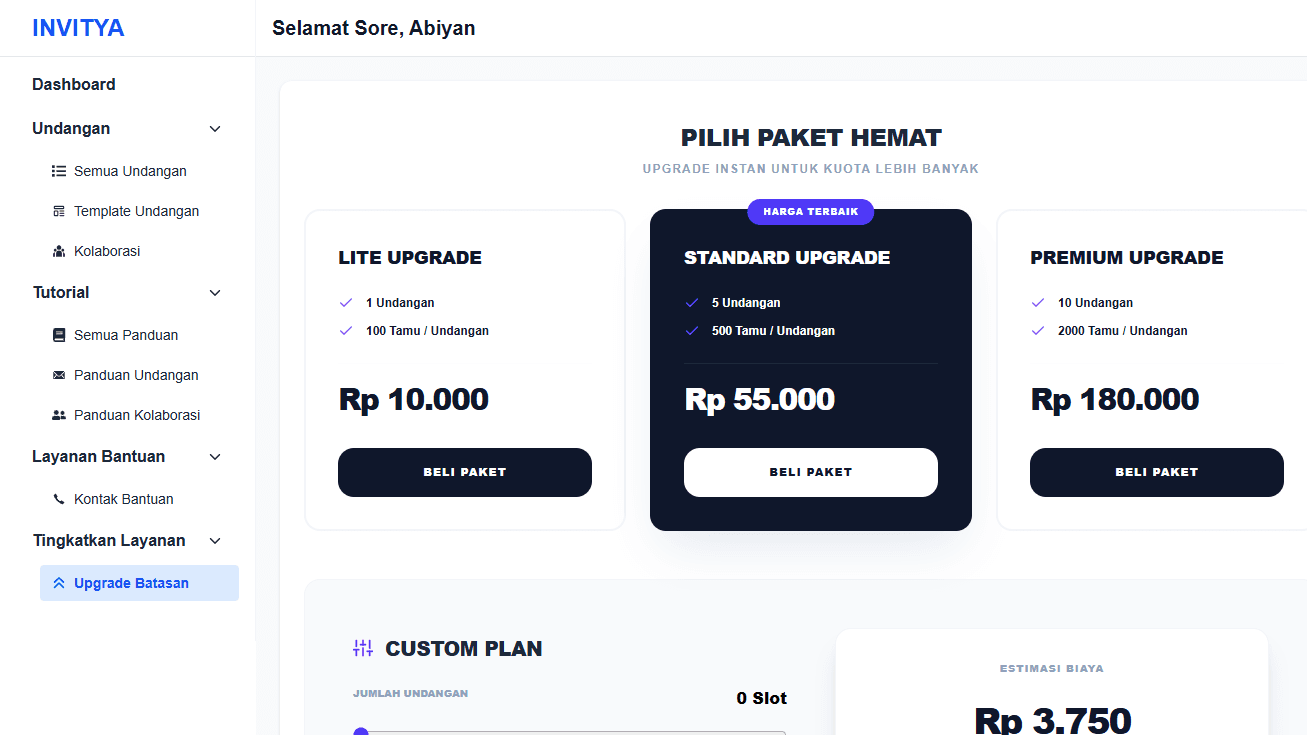
Task: Click Beli Paket under Lite Upgrade
Action: [x=464, y=472]
